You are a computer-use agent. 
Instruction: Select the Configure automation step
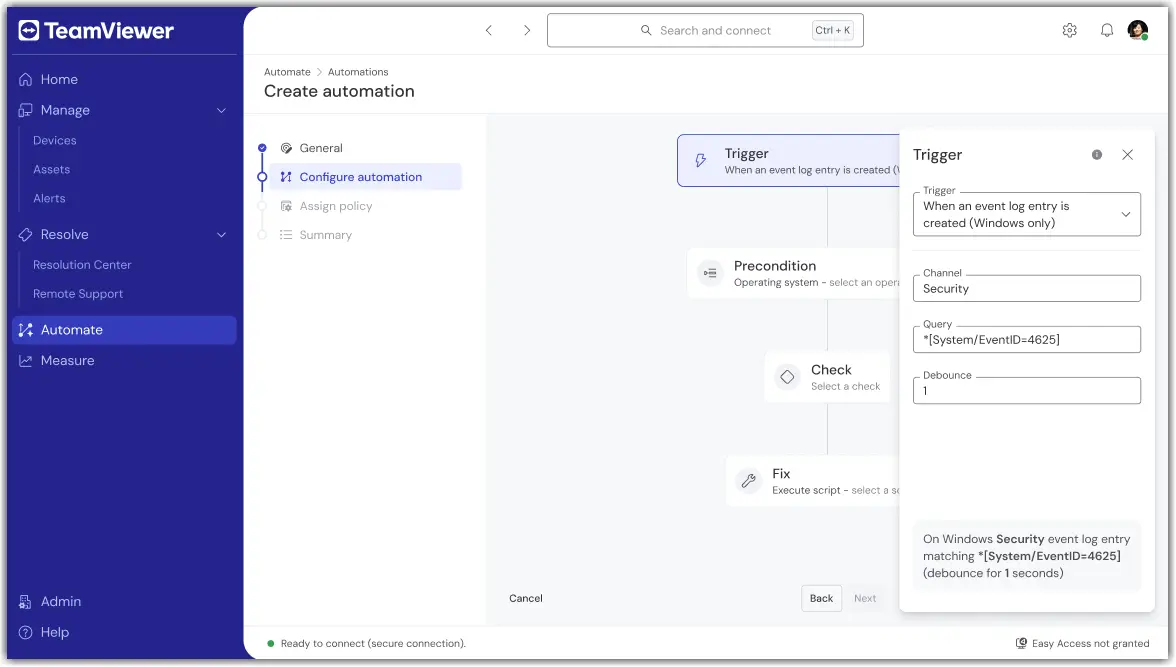[x=365, y=177]
